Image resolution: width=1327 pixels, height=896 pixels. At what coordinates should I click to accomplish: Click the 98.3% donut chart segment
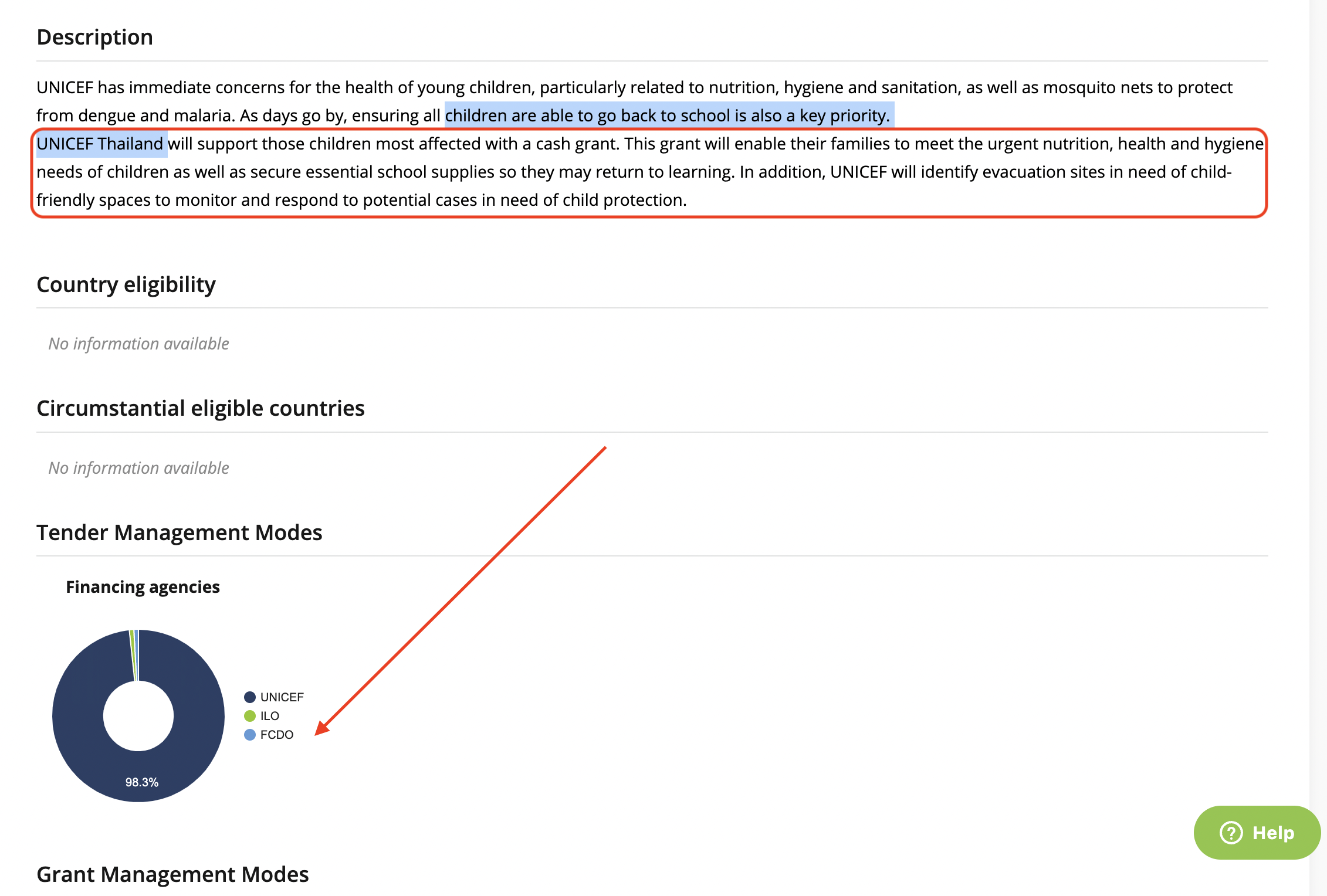(x=141, y=782)
